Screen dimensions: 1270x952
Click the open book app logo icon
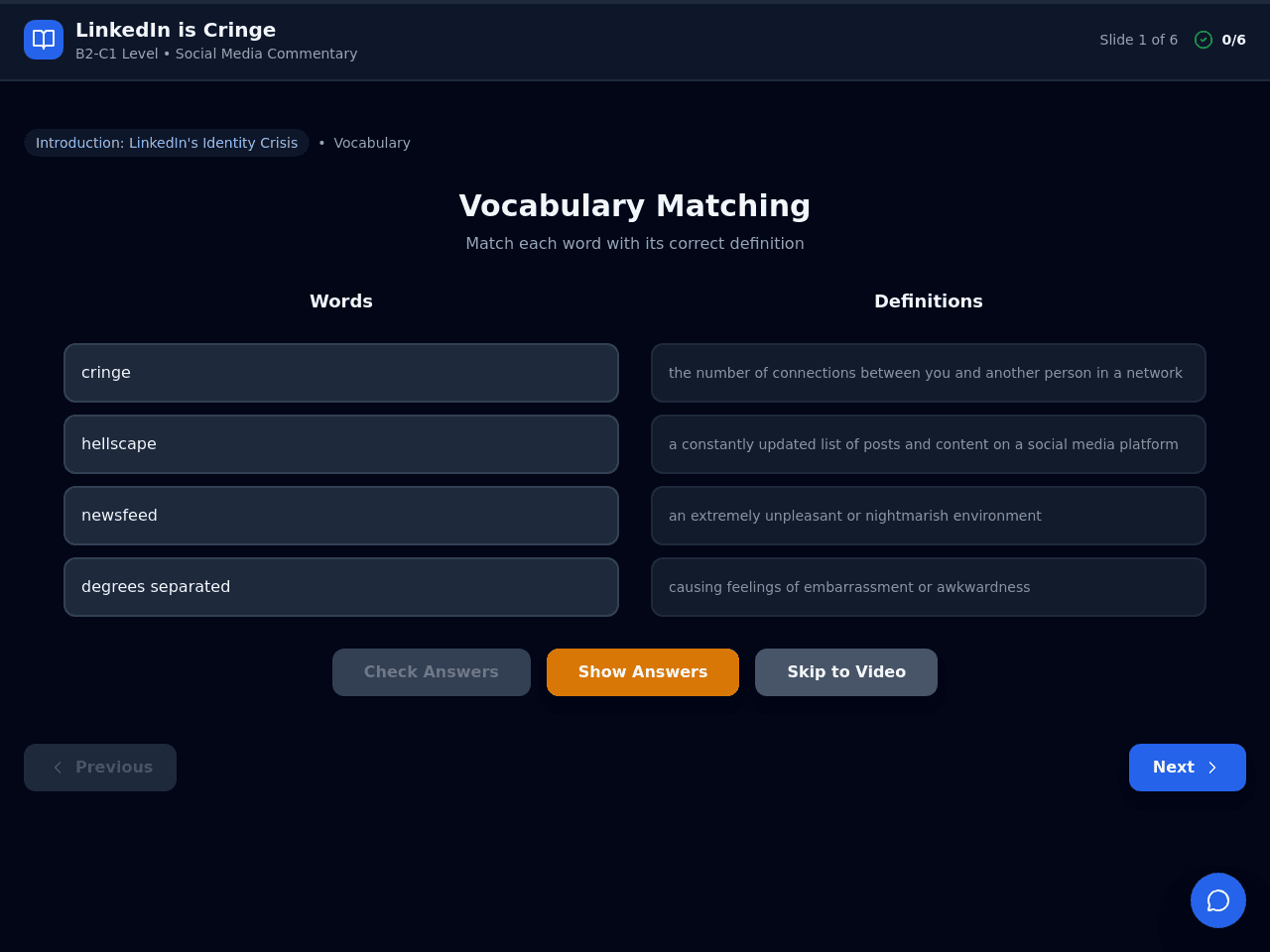tap(44, 40)
